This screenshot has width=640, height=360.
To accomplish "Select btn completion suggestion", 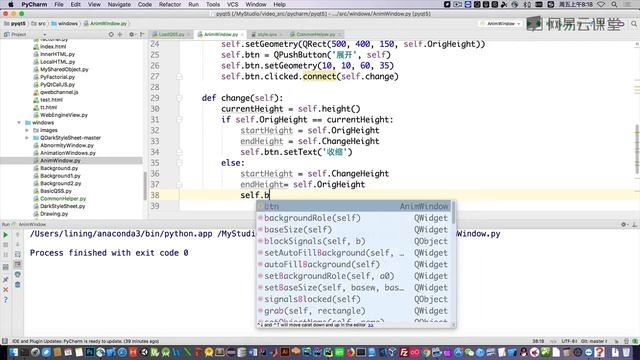I will [354, 207].
